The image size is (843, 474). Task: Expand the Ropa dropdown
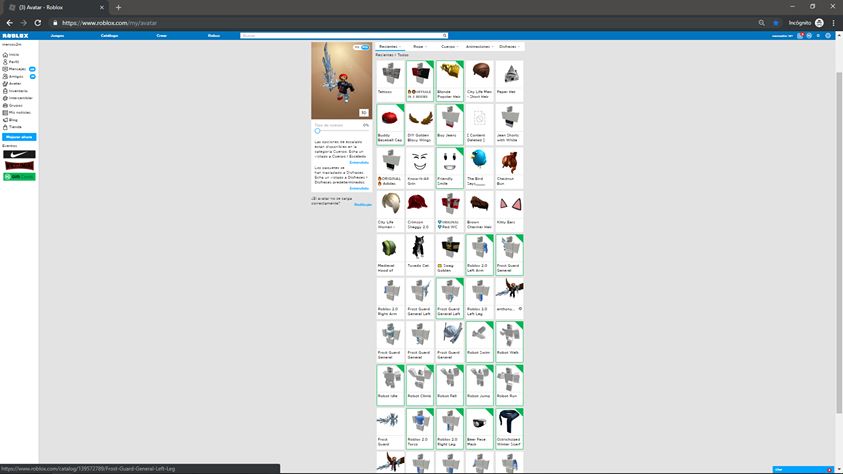[419, 47]
